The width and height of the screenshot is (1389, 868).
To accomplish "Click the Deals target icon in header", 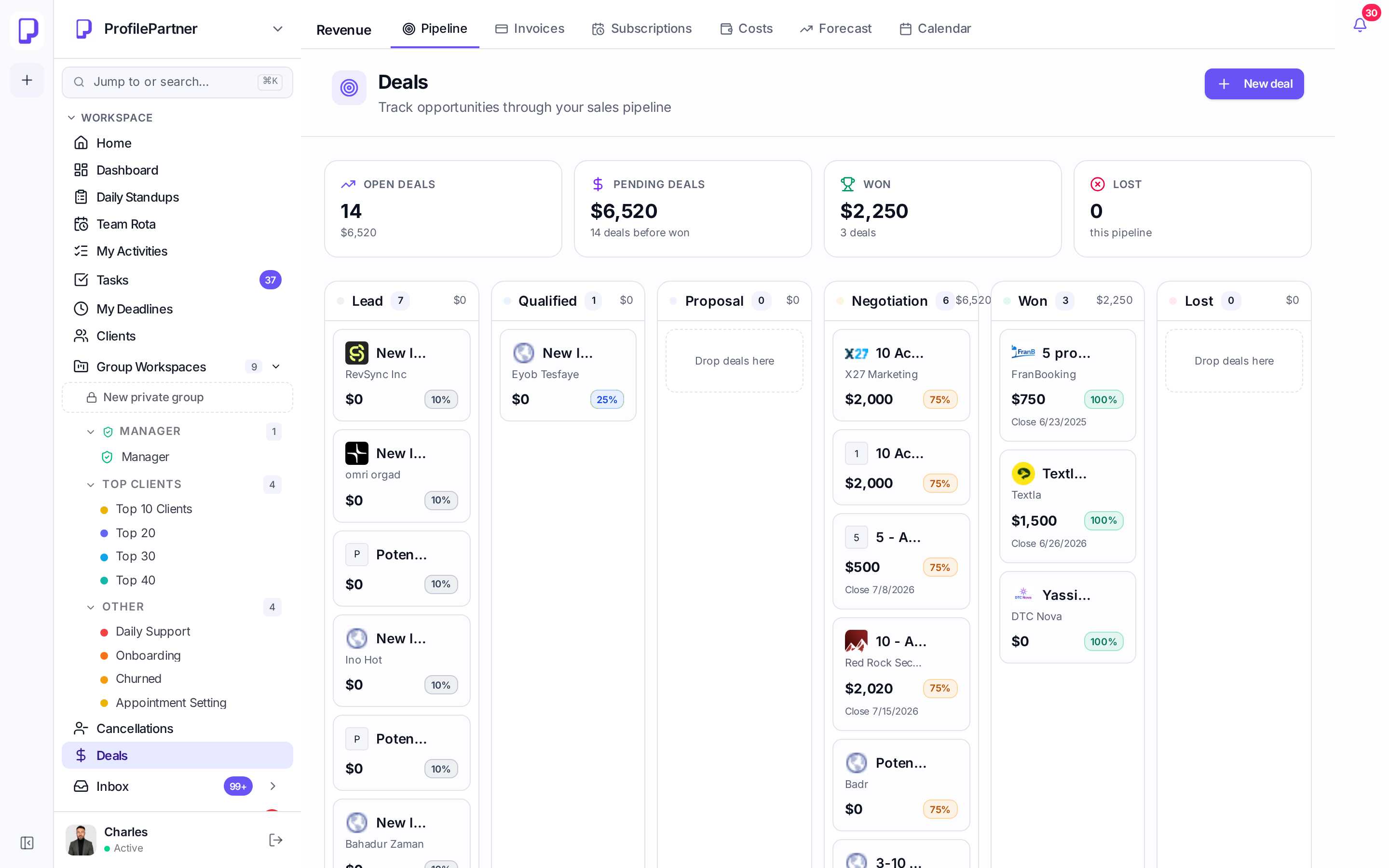I will click(349, 88).
